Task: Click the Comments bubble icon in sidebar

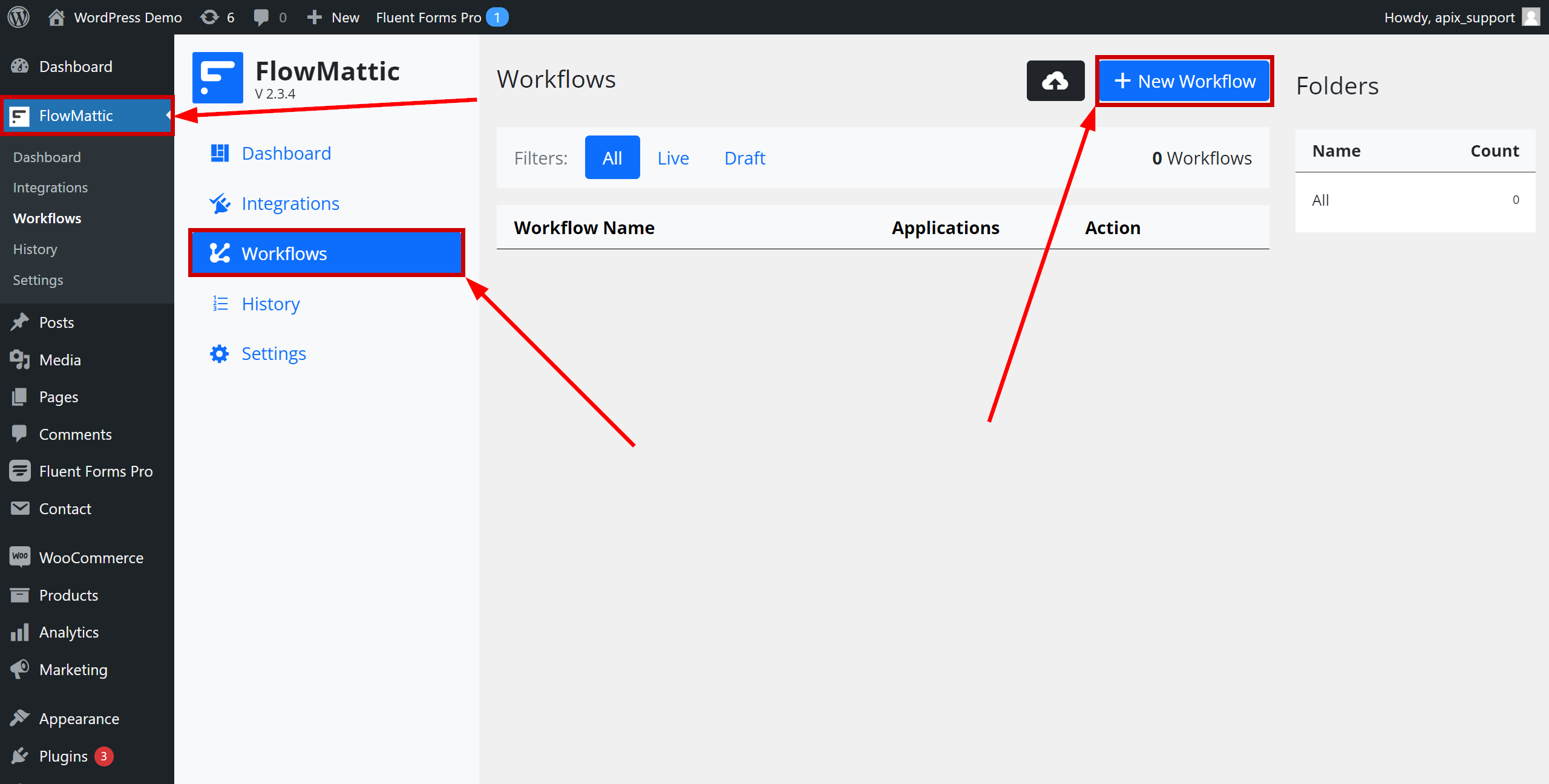Action: [x=19, y=434]
